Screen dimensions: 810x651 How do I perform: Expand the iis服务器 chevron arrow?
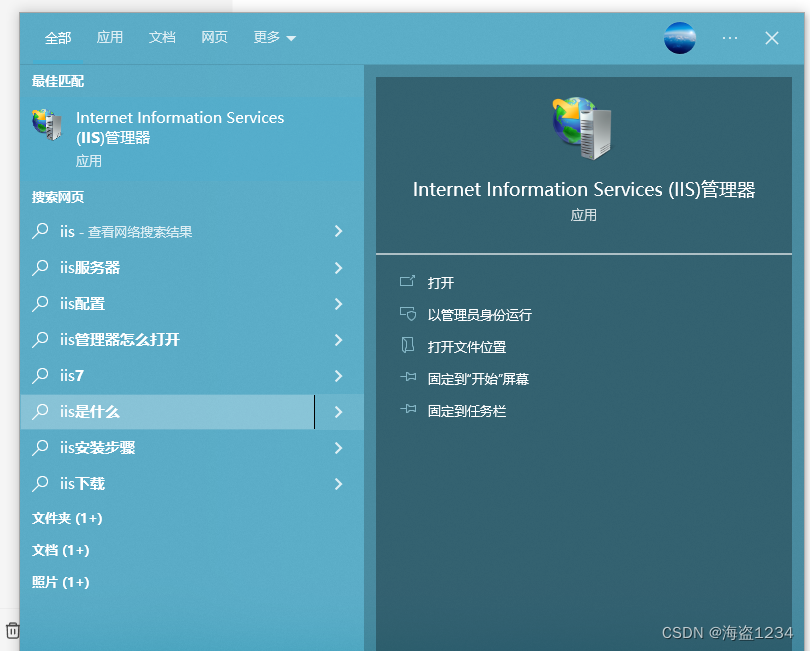[x=338, y=268]
